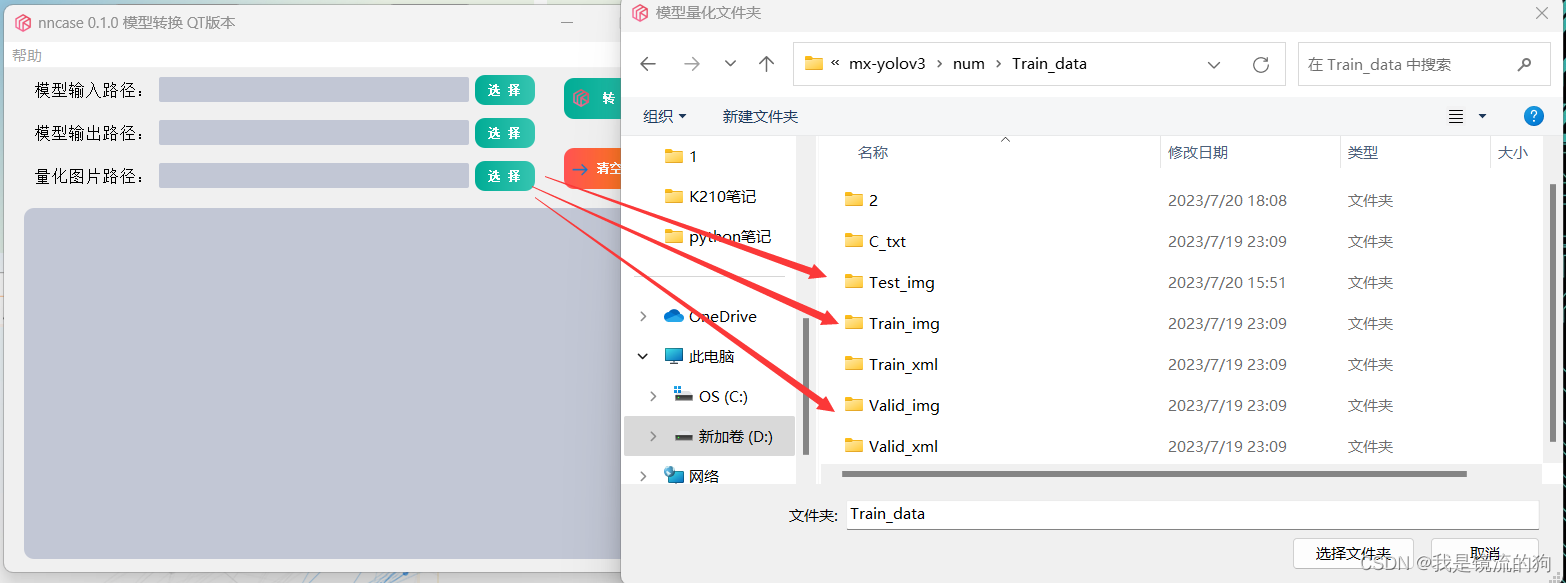
Task: Go up one folder level
Action: click(766, 64)
